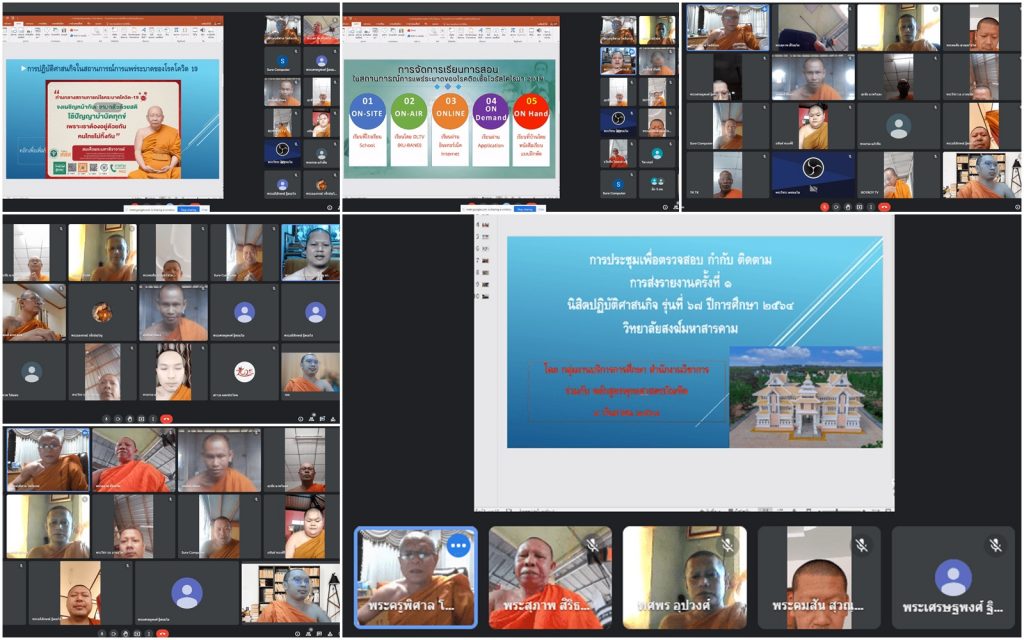Select the พระสุภาพ participant video tile
This screenshot has height=640, width=1024.
549,578
